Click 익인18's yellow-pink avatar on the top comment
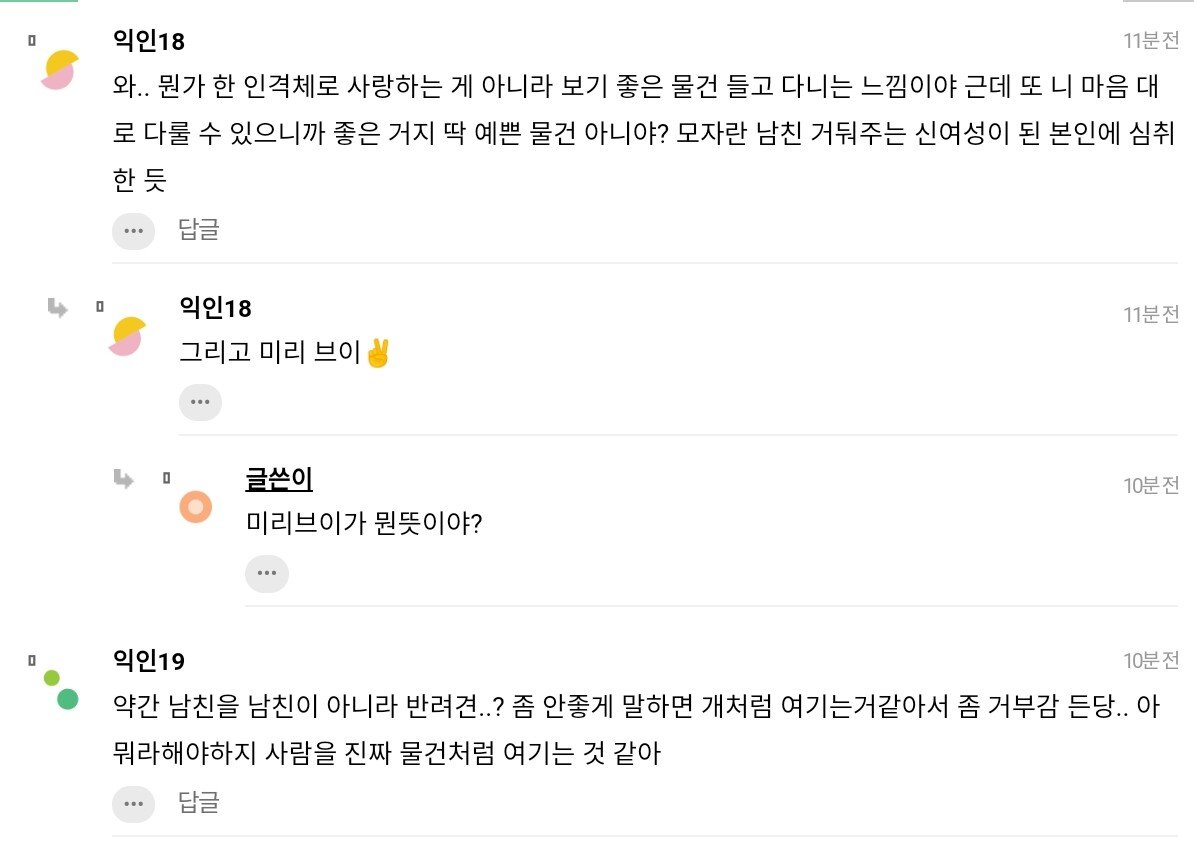 tap(59, 69)
